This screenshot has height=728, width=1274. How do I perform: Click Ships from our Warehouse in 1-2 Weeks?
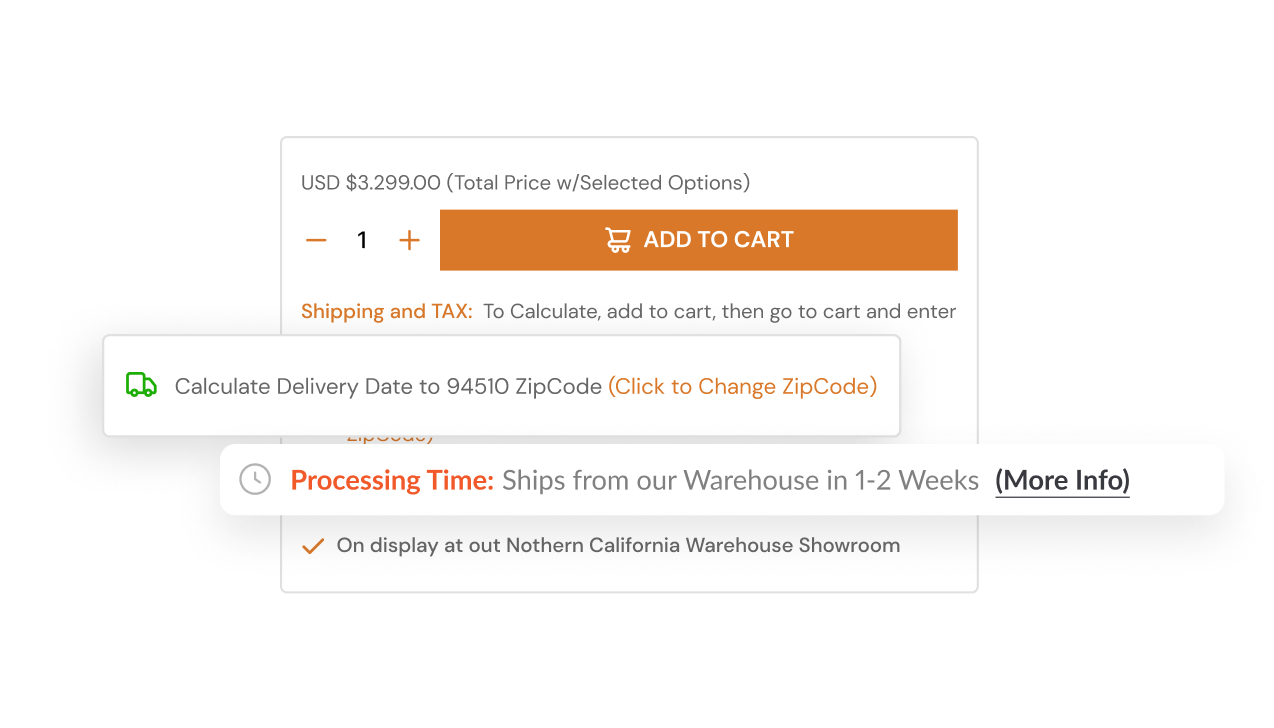tap(740, 481)
